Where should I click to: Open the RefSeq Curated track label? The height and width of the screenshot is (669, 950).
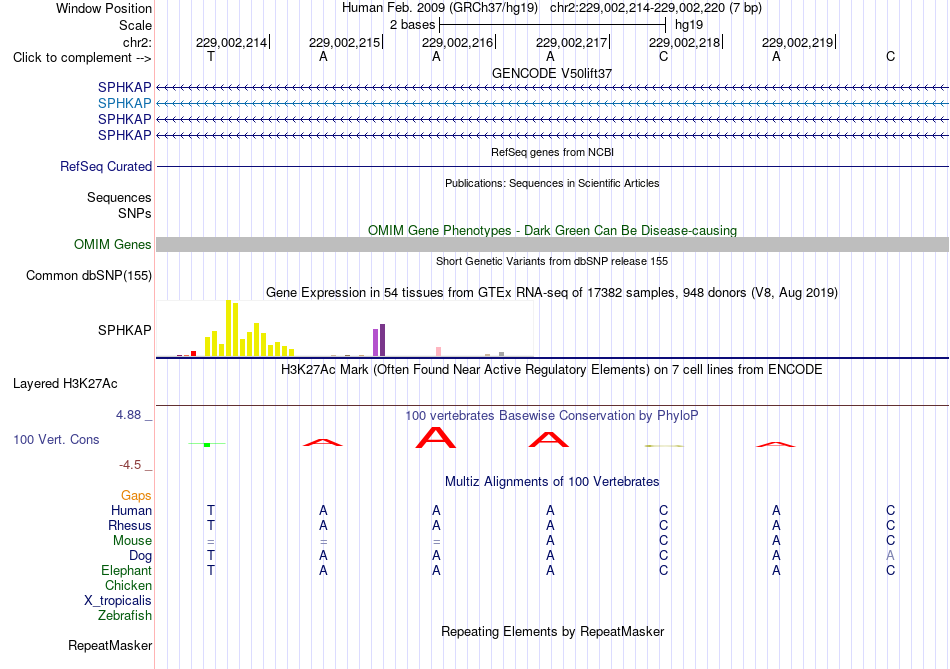[106, 167]
